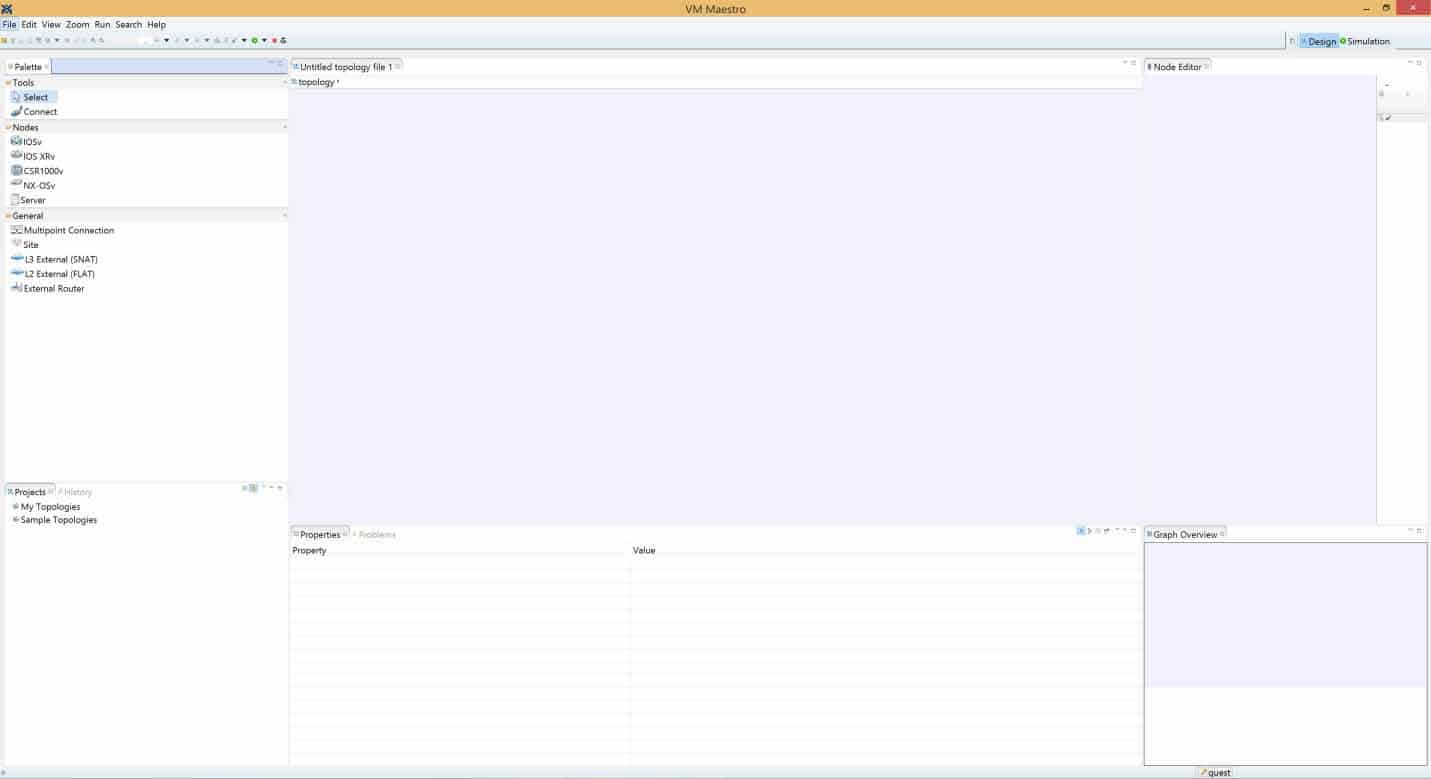Choose the Select tool in Palette

(x=36, y=97)
